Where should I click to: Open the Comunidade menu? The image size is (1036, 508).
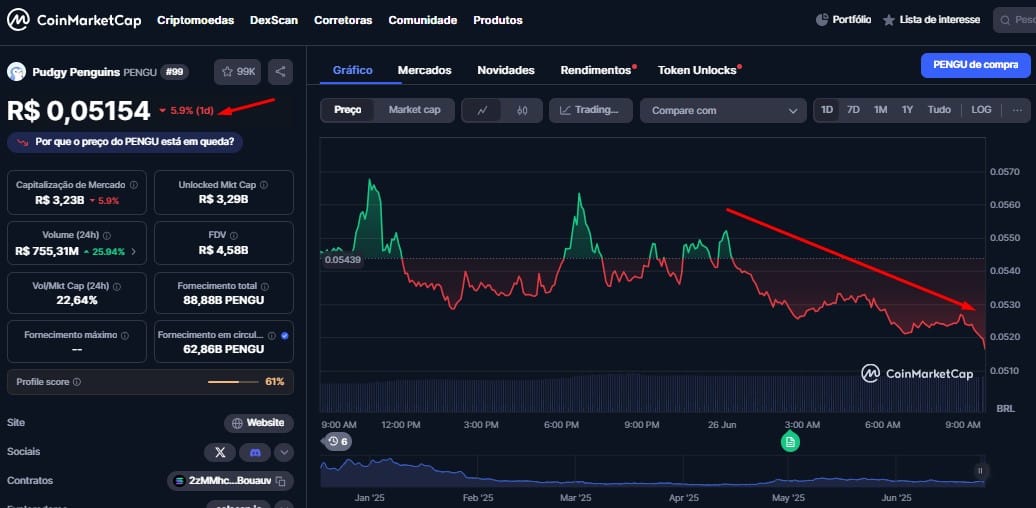tap(423, 20)
